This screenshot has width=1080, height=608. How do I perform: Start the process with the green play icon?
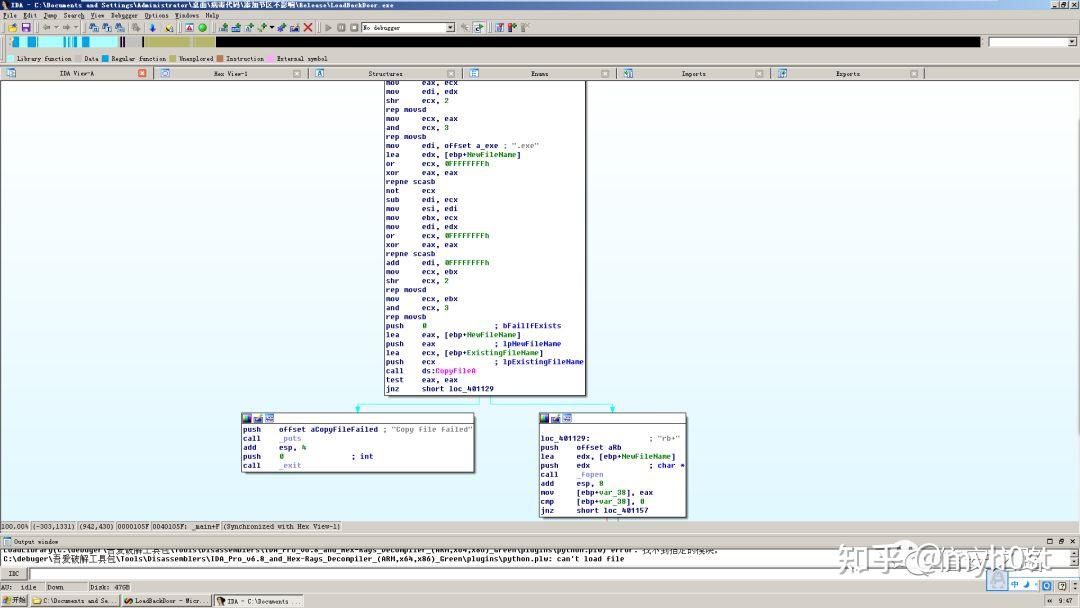[327, 28]
